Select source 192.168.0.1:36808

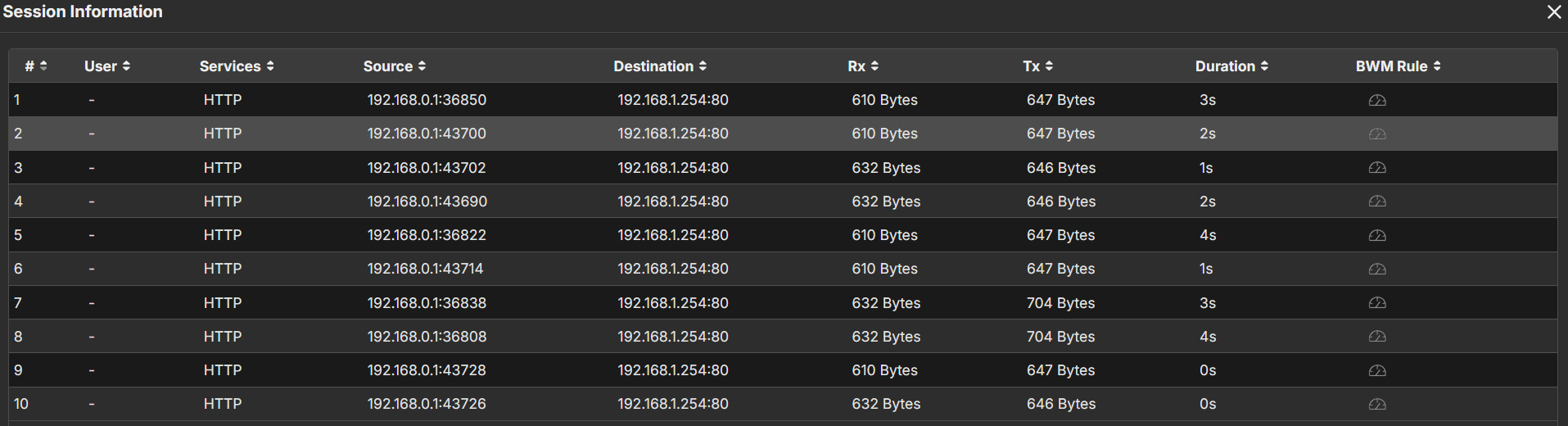click(x=427, y=337)
